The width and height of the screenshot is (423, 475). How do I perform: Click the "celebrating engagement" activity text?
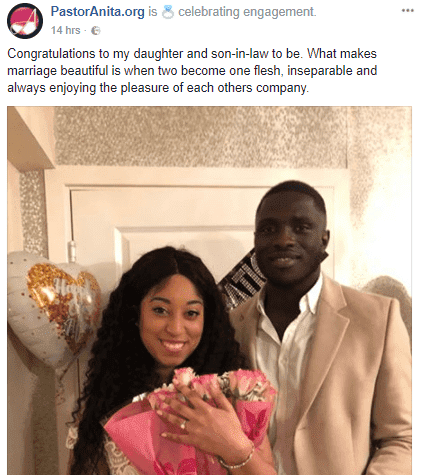coord(247,12)
